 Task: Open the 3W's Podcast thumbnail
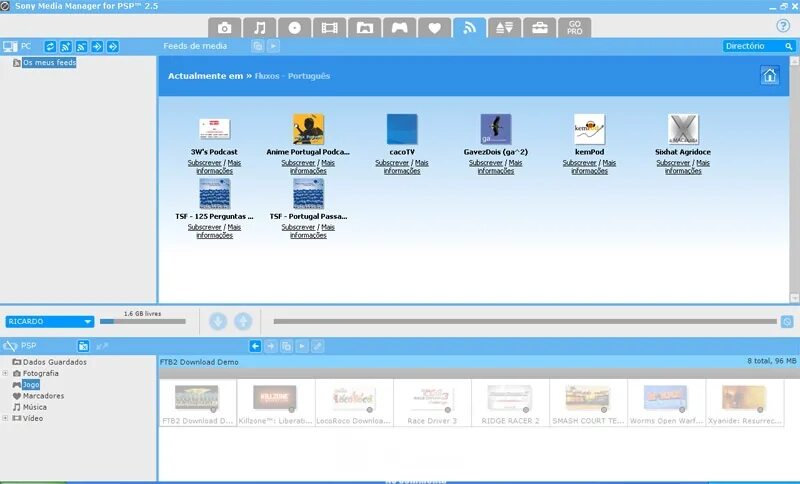[214, 129]
